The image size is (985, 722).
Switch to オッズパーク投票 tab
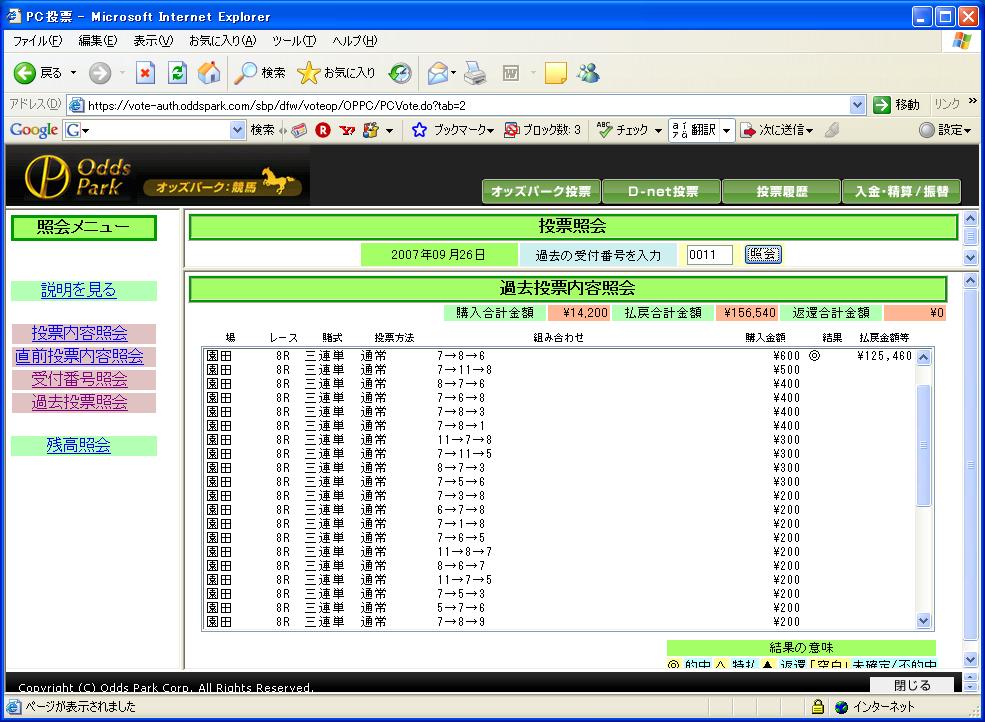(x=541, y=191)
